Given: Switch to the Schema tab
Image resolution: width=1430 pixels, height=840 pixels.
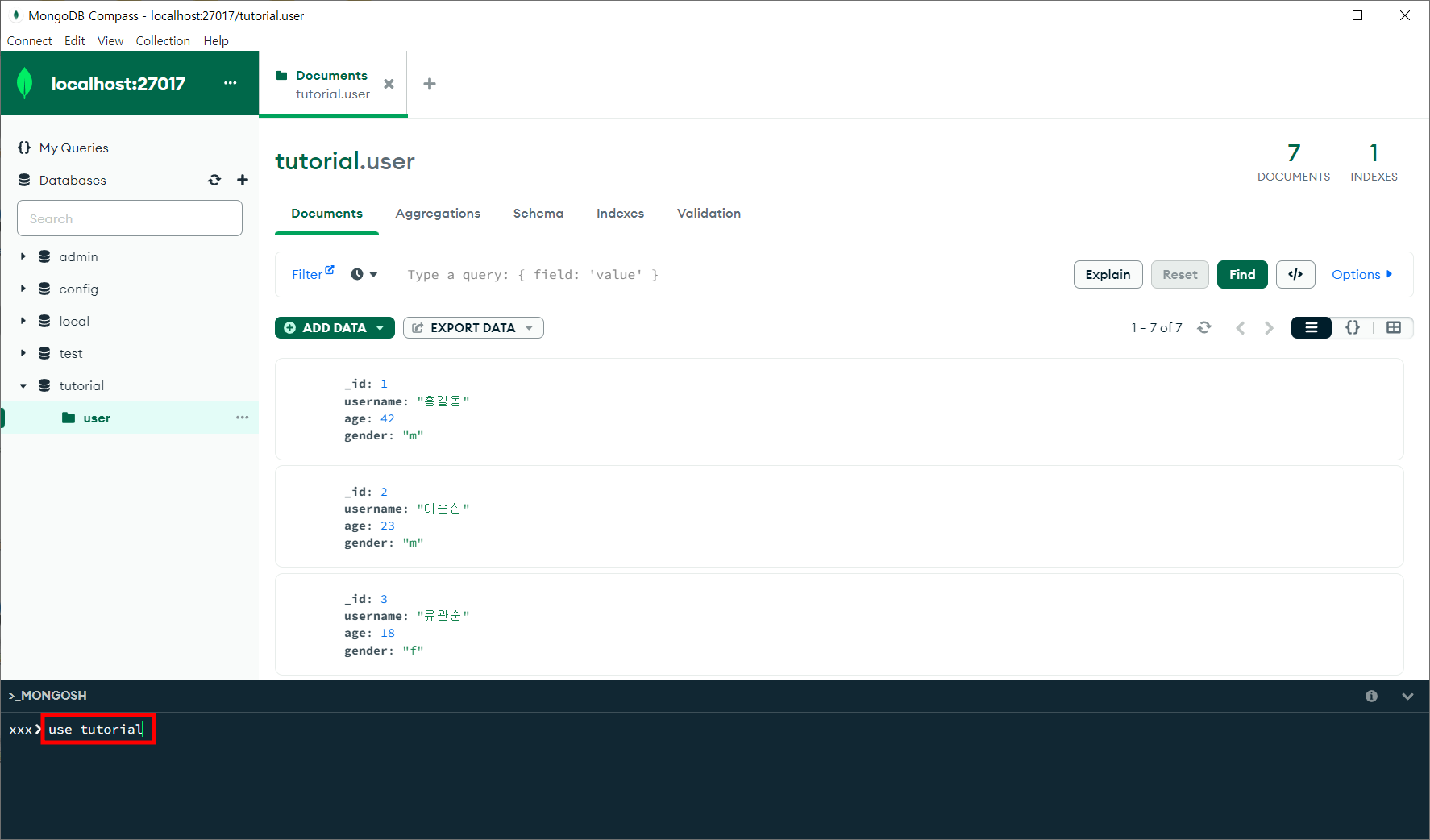Looking at the screenshot, I should click(538, 213).
